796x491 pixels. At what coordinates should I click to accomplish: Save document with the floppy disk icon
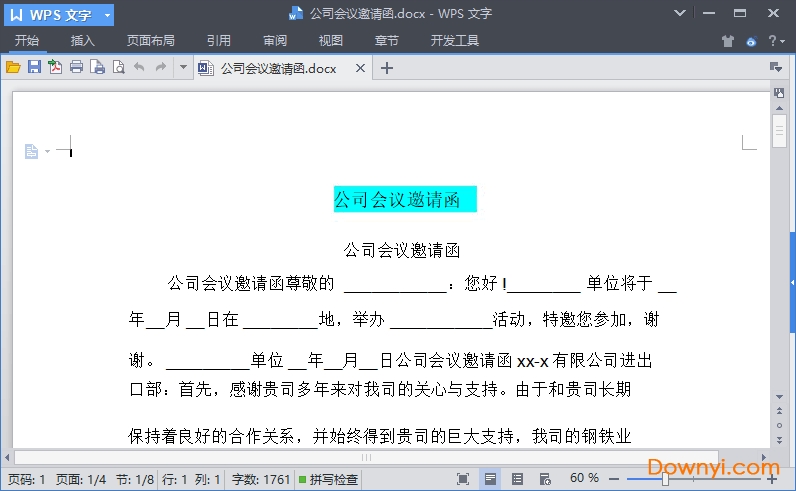point(34,67)
